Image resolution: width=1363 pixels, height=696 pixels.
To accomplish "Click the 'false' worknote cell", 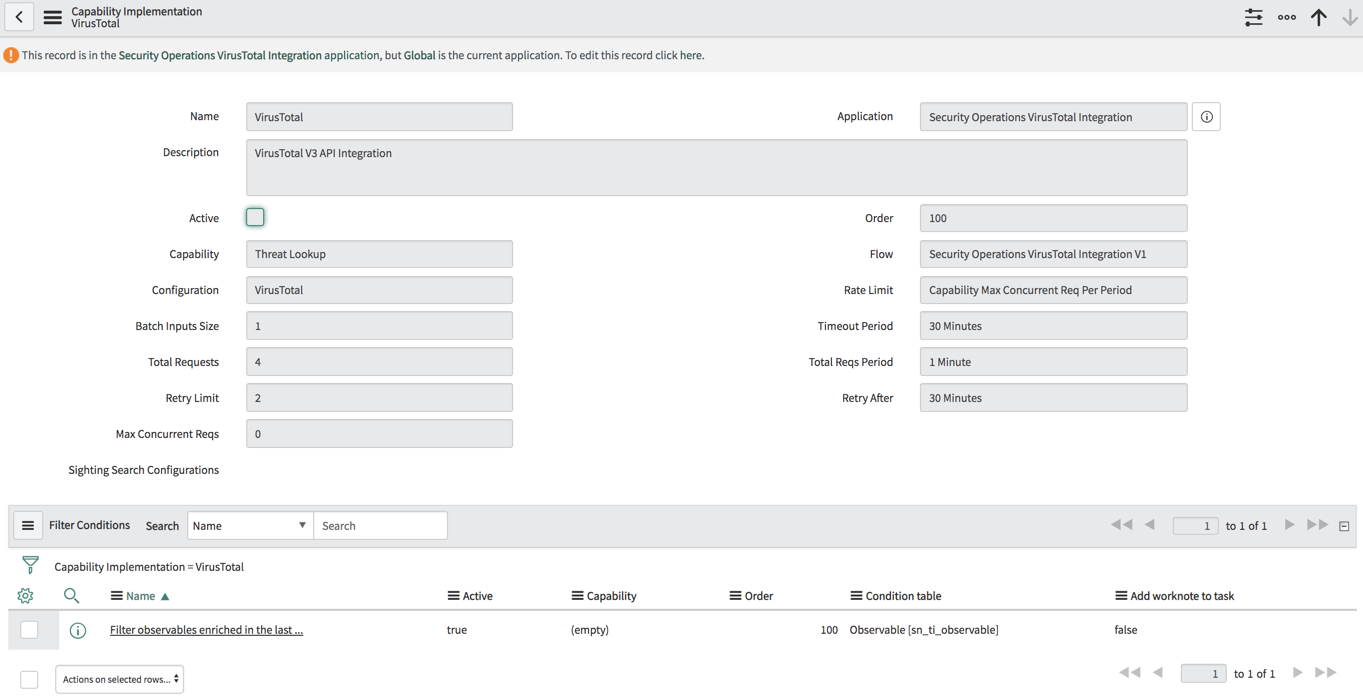I will coord(1125,630).
